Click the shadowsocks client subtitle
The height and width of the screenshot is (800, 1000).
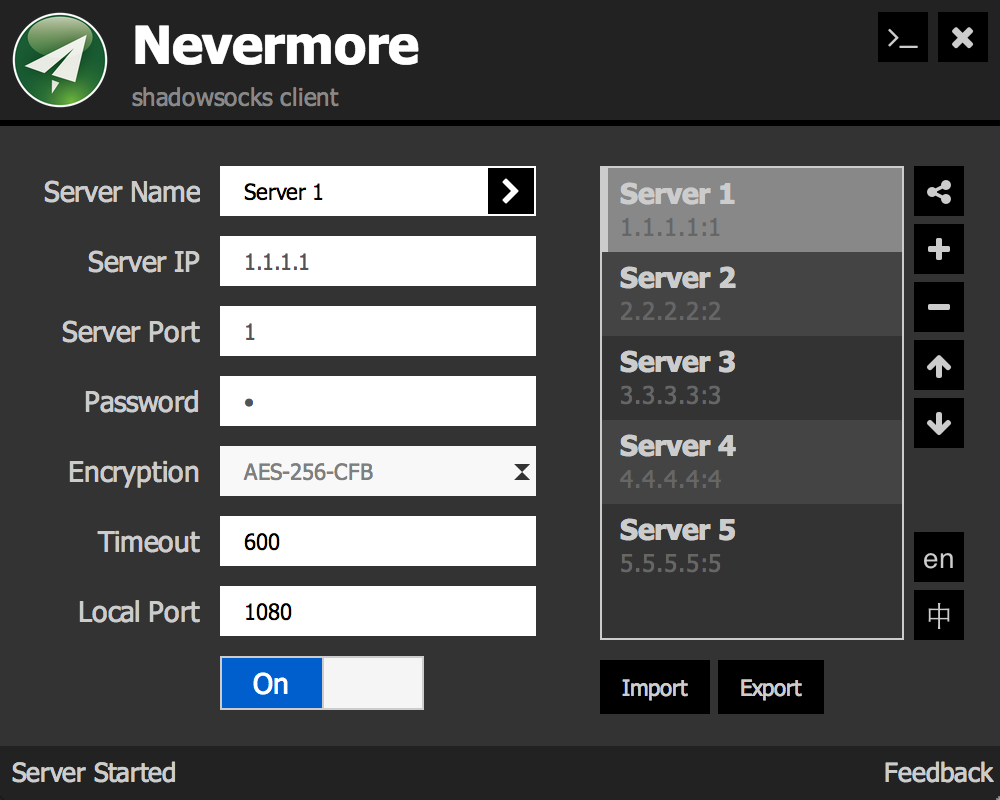click(235, 98)
